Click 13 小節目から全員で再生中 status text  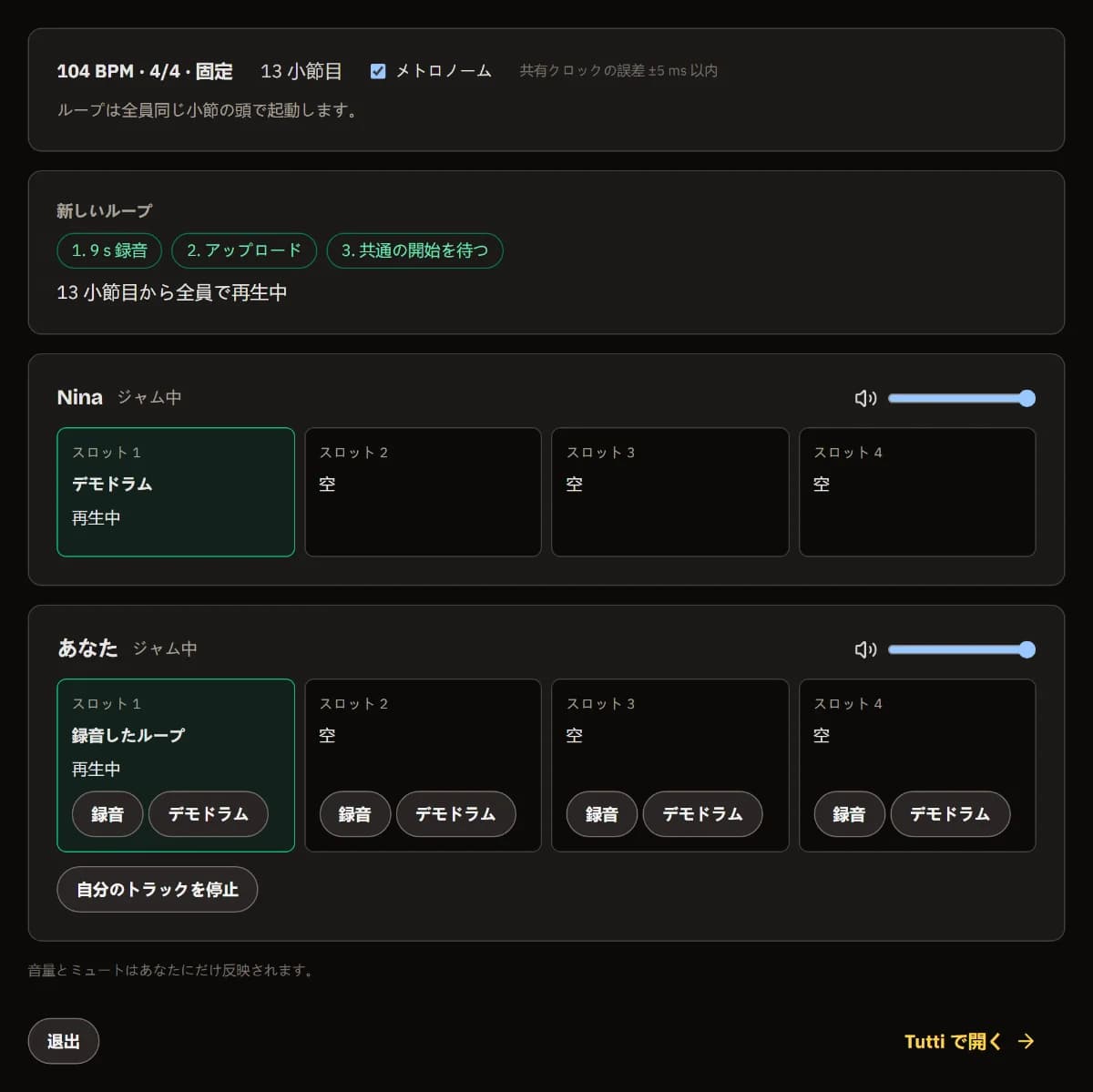tap(172, 292)
